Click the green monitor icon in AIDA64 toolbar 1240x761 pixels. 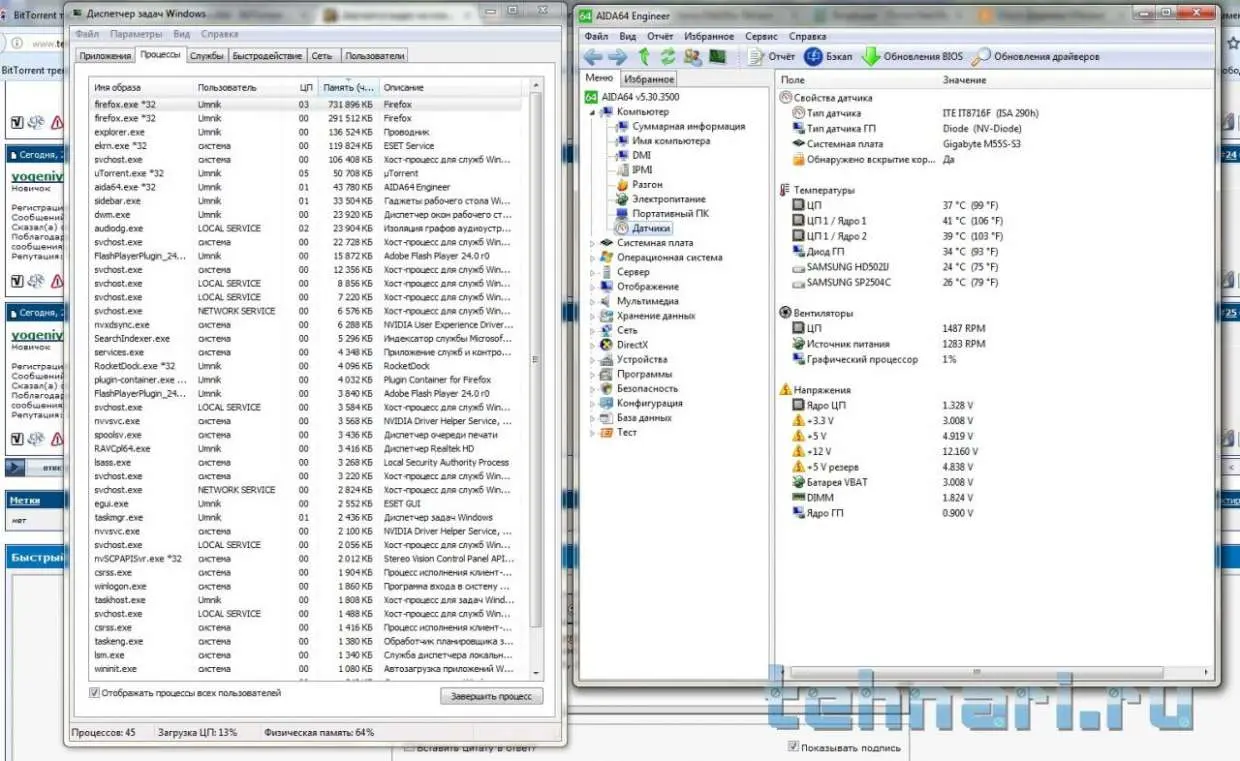pyautogui.click(x=717, y=57)
